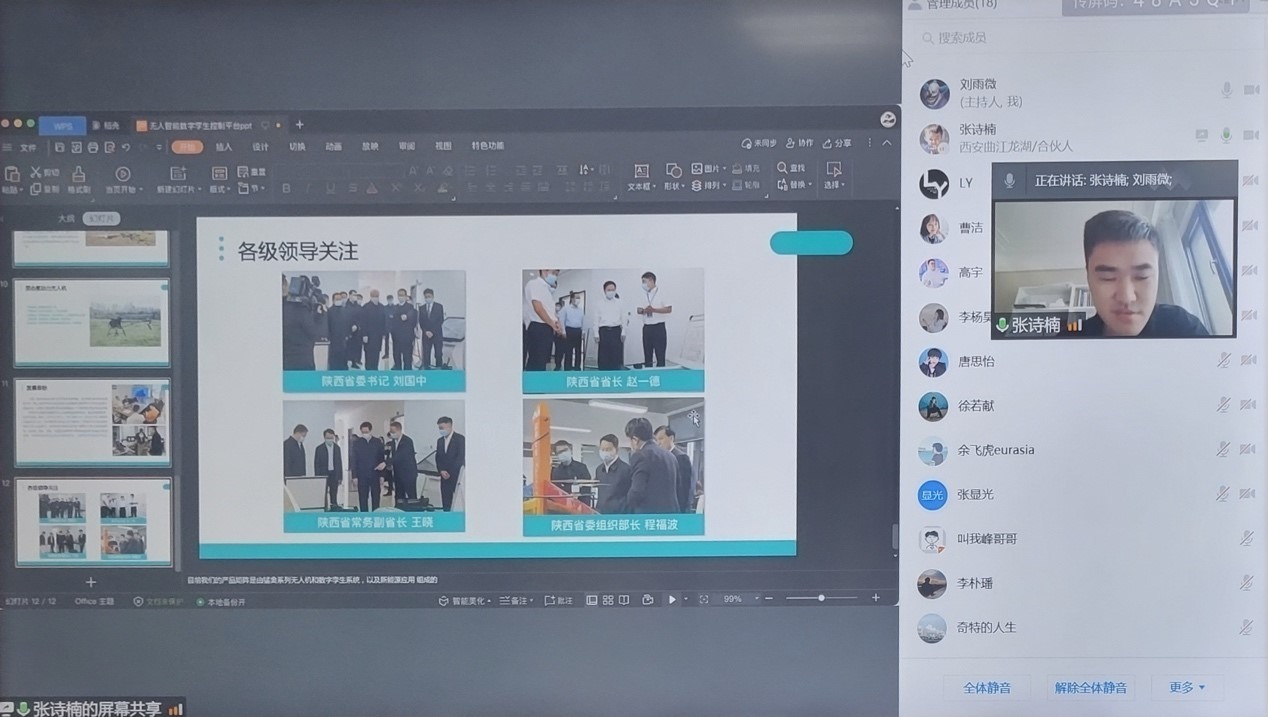Image resolution: width=1268 pixels, height=717 pixels.
Task: Open the 插入 (Insert) ribbon tab
Action: pos(224,146)
